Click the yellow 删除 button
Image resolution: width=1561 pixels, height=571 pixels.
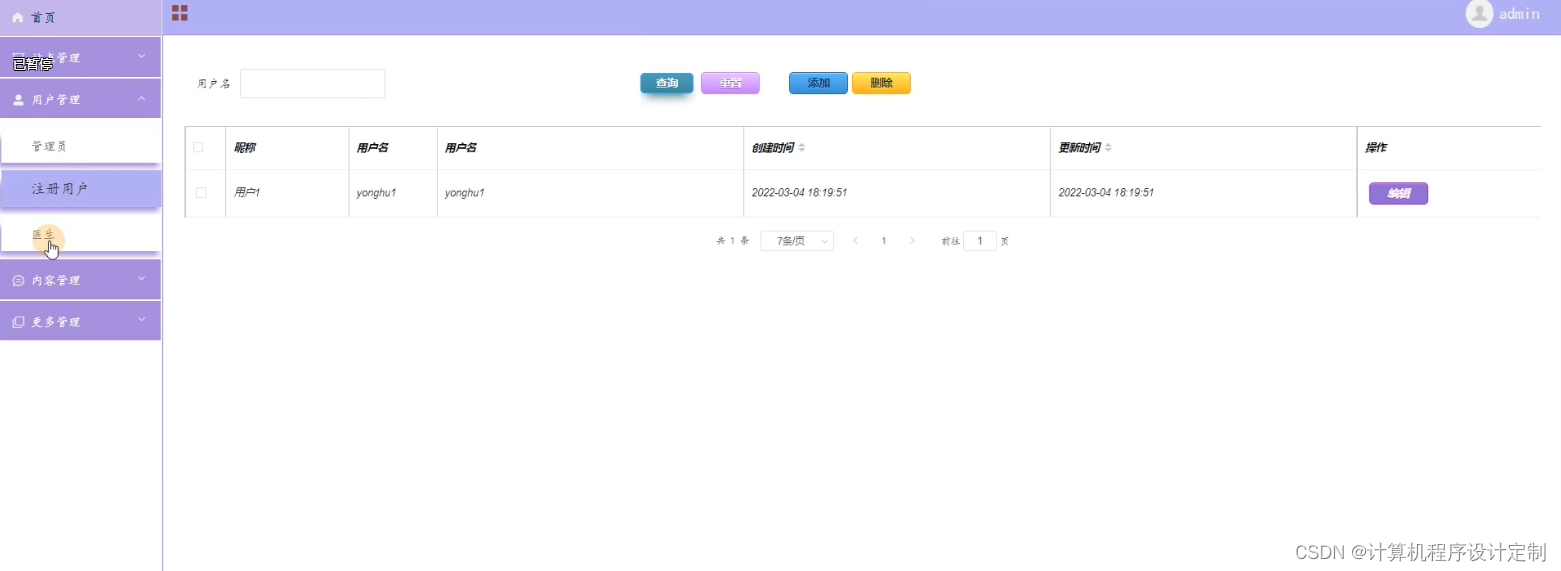[x=881, y=83]
